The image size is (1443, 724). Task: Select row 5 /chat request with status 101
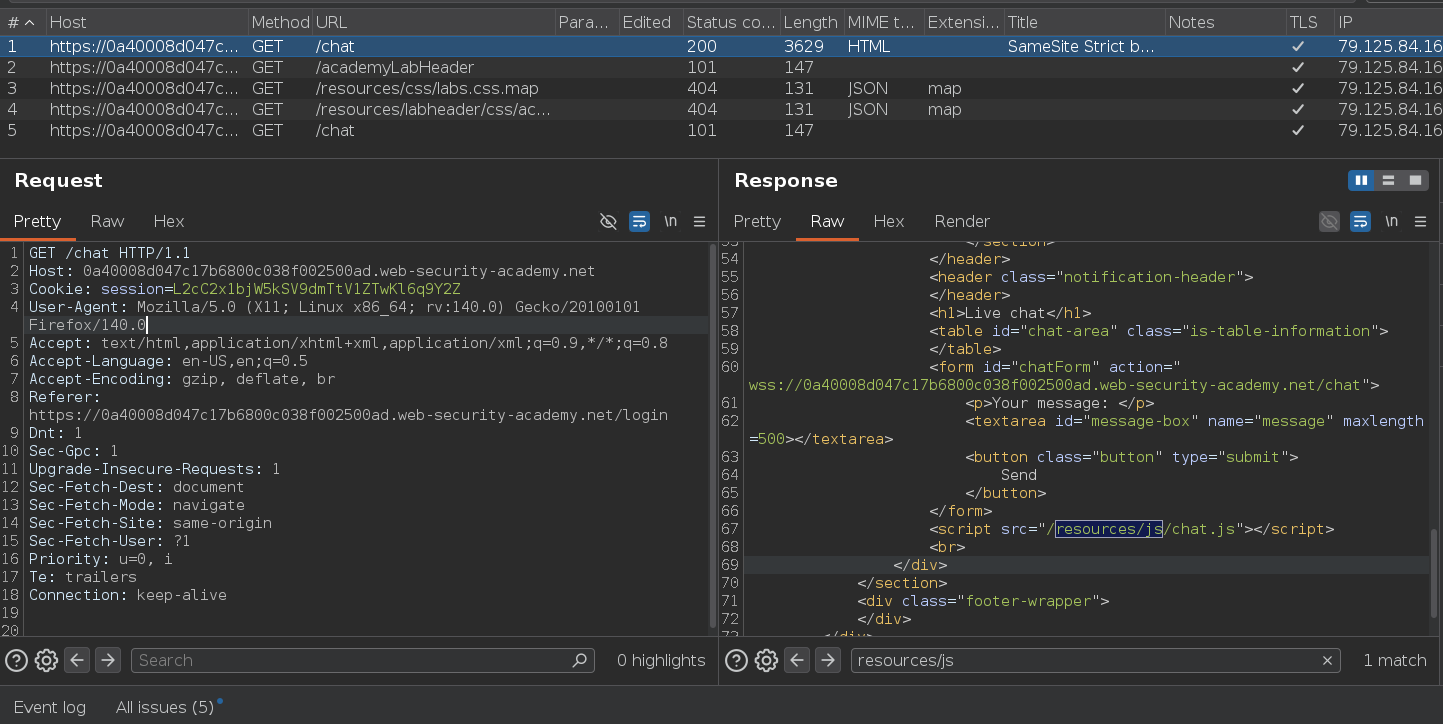(x=721, y=130)
